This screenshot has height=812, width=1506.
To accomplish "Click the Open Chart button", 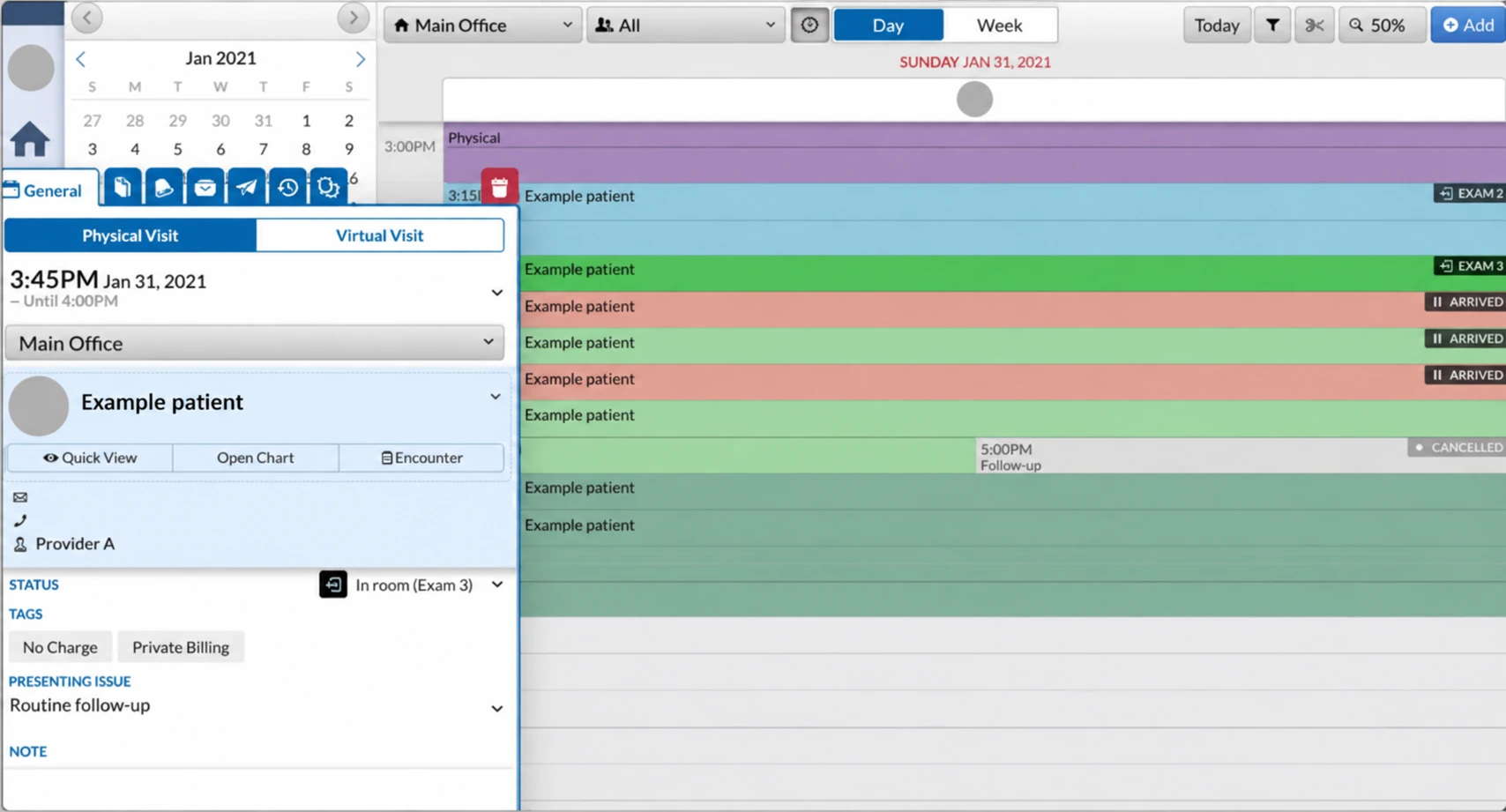I will pos(256,458).
